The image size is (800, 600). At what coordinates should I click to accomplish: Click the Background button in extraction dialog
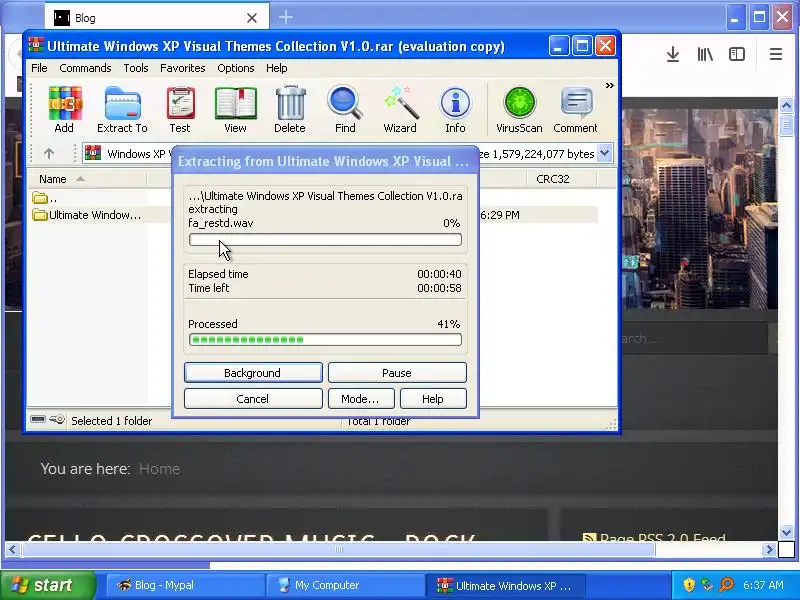[x=253, y=372]
